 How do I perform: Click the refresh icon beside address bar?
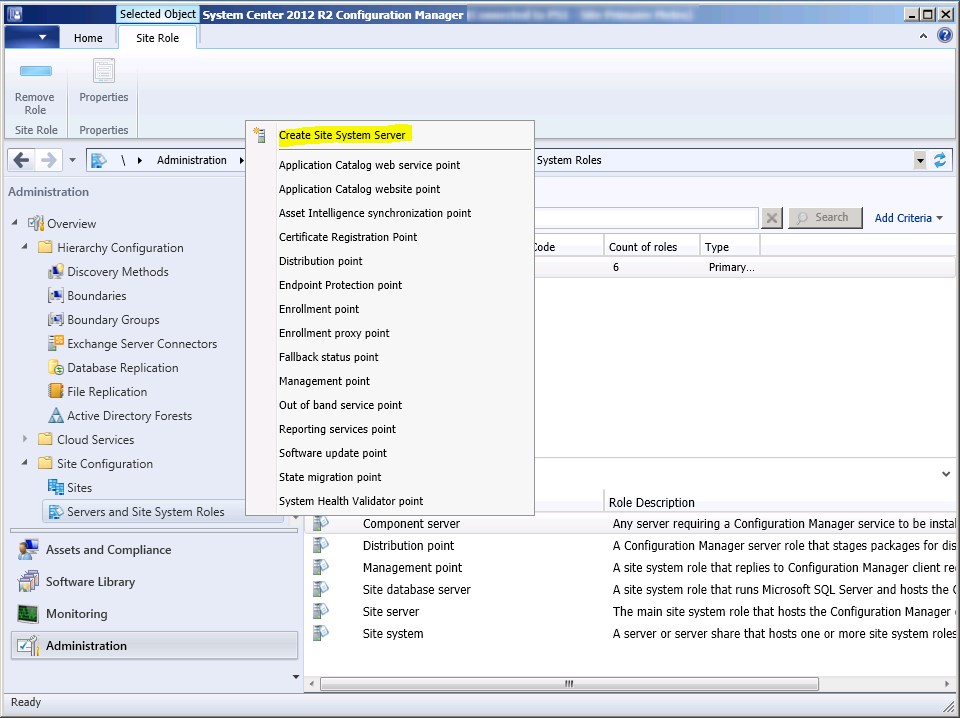pyautogui.click(x=940, y=160)
